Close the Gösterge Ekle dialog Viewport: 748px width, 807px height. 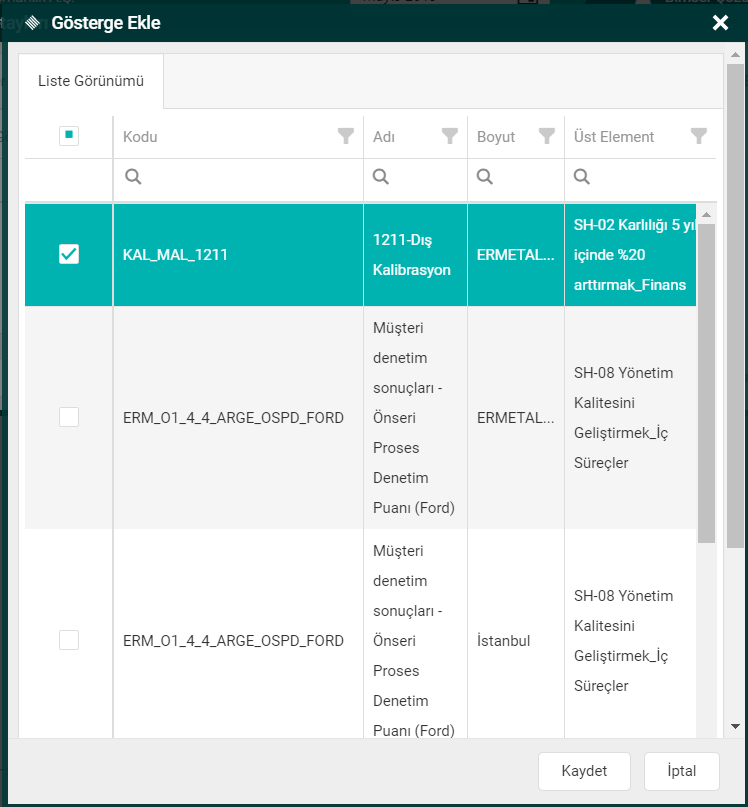(x=720, y=23)
